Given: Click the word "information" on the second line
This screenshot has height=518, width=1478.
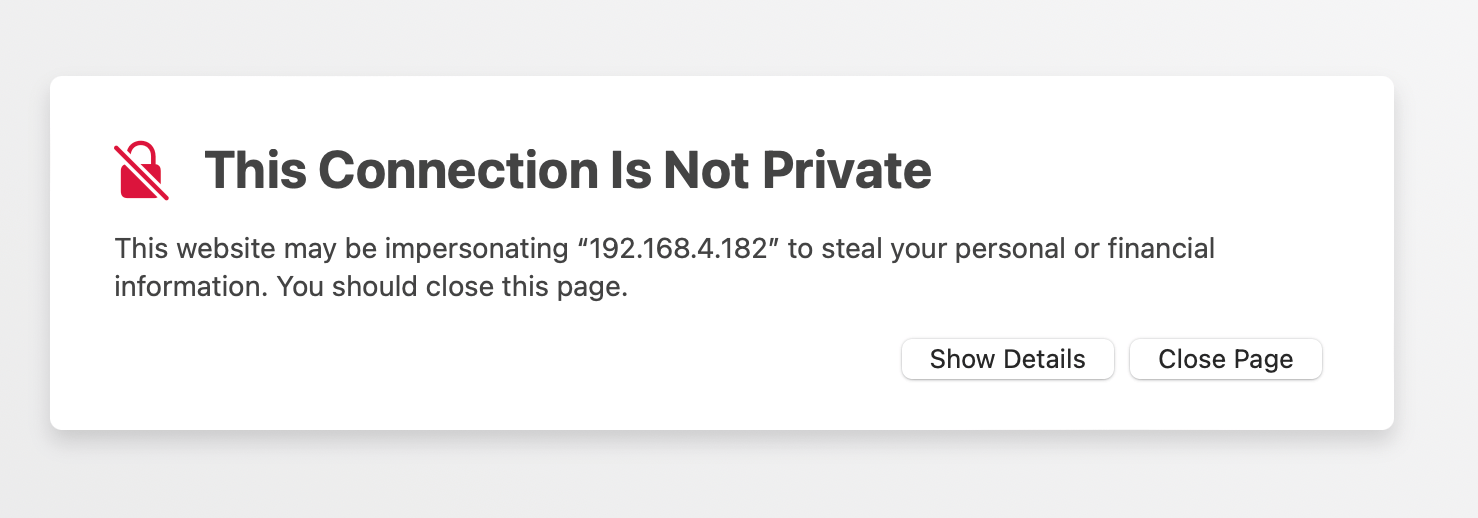Looking at the screenshot, I should click(191, 287).
